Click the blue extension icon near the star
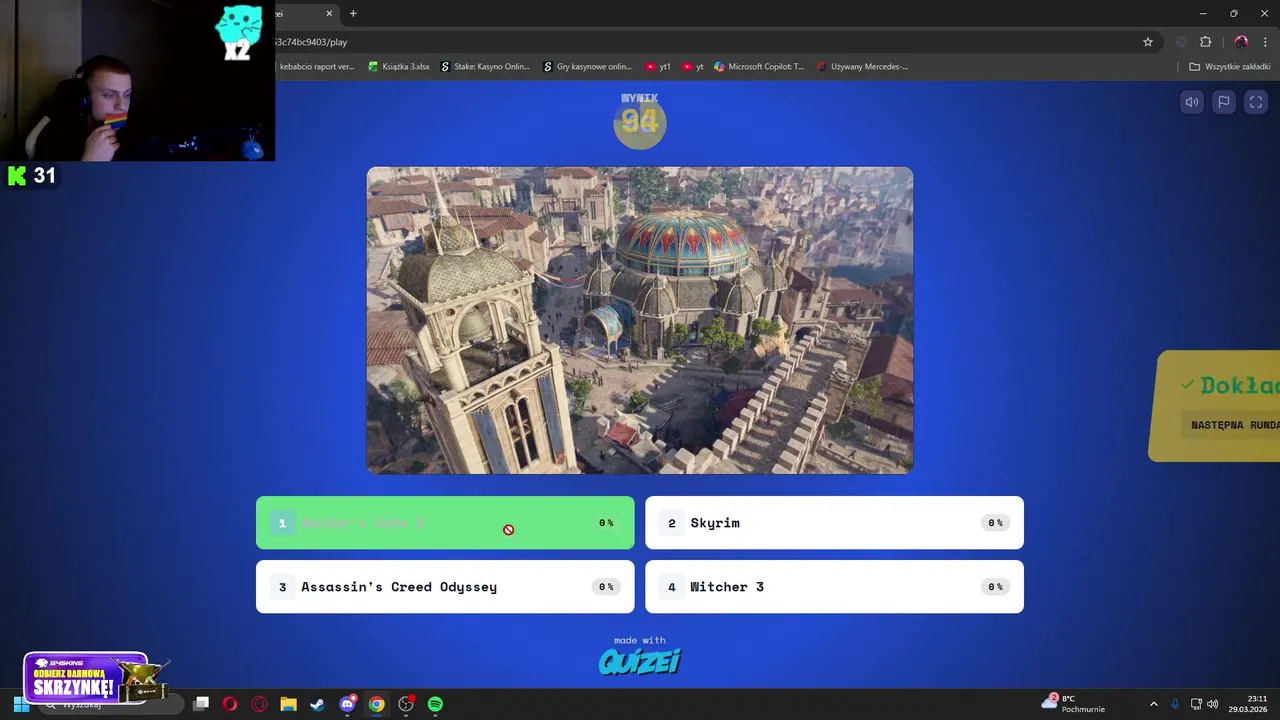The image size is (1280, 720). point(1181,42)
